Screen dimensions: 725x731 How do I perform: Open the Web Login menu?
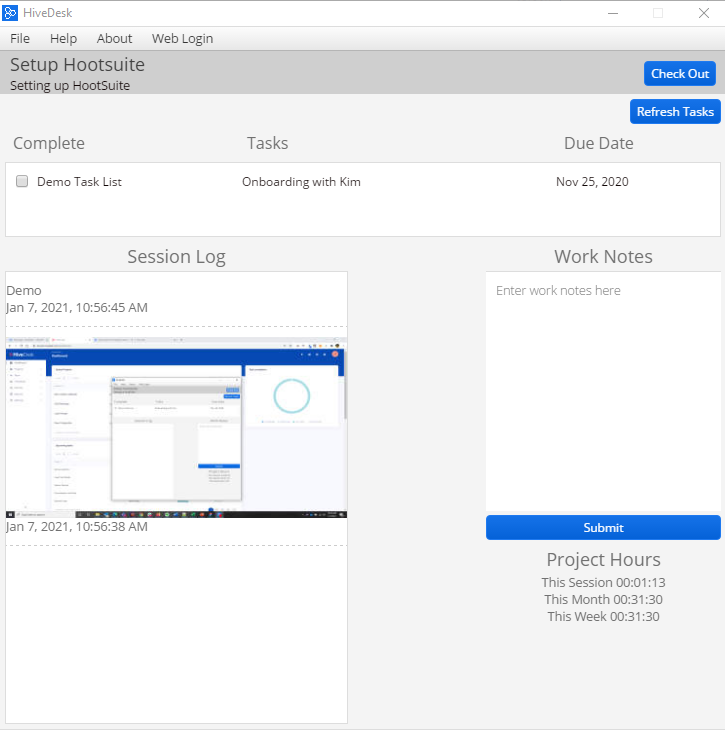pos(182,39)
